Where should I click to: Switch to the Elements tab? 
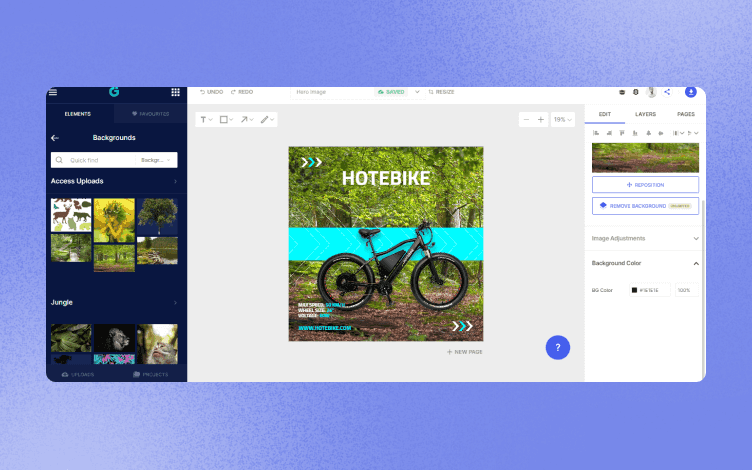78,114
